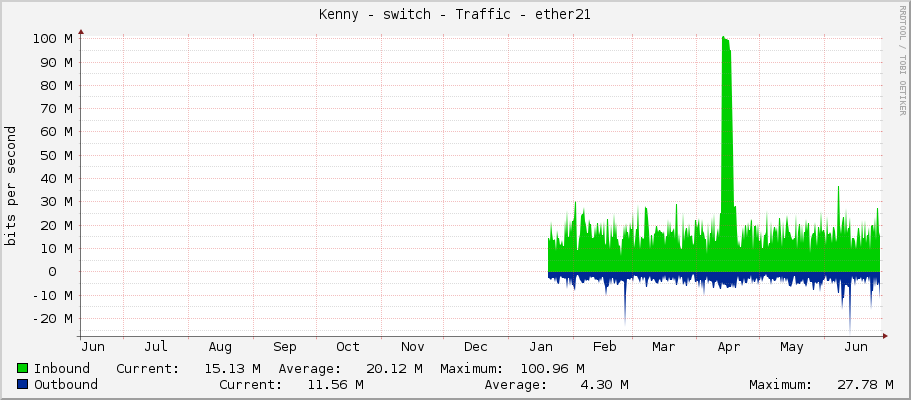The image size is (911, 400).
Task: Click the Outbound average value '4.30 M'
Action: 604,384
